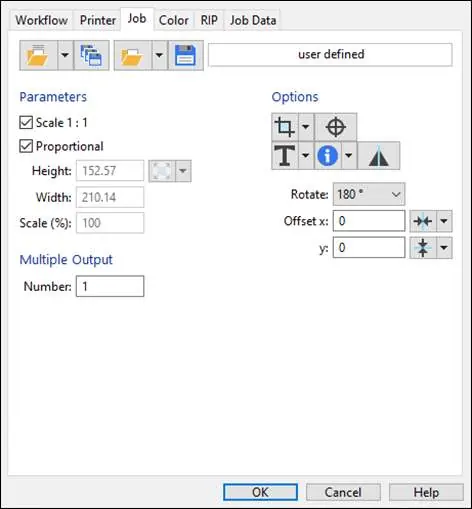Open dropdown next to horizontal center icon
This screenshot has width=472, height=509.
coord(444,221)
